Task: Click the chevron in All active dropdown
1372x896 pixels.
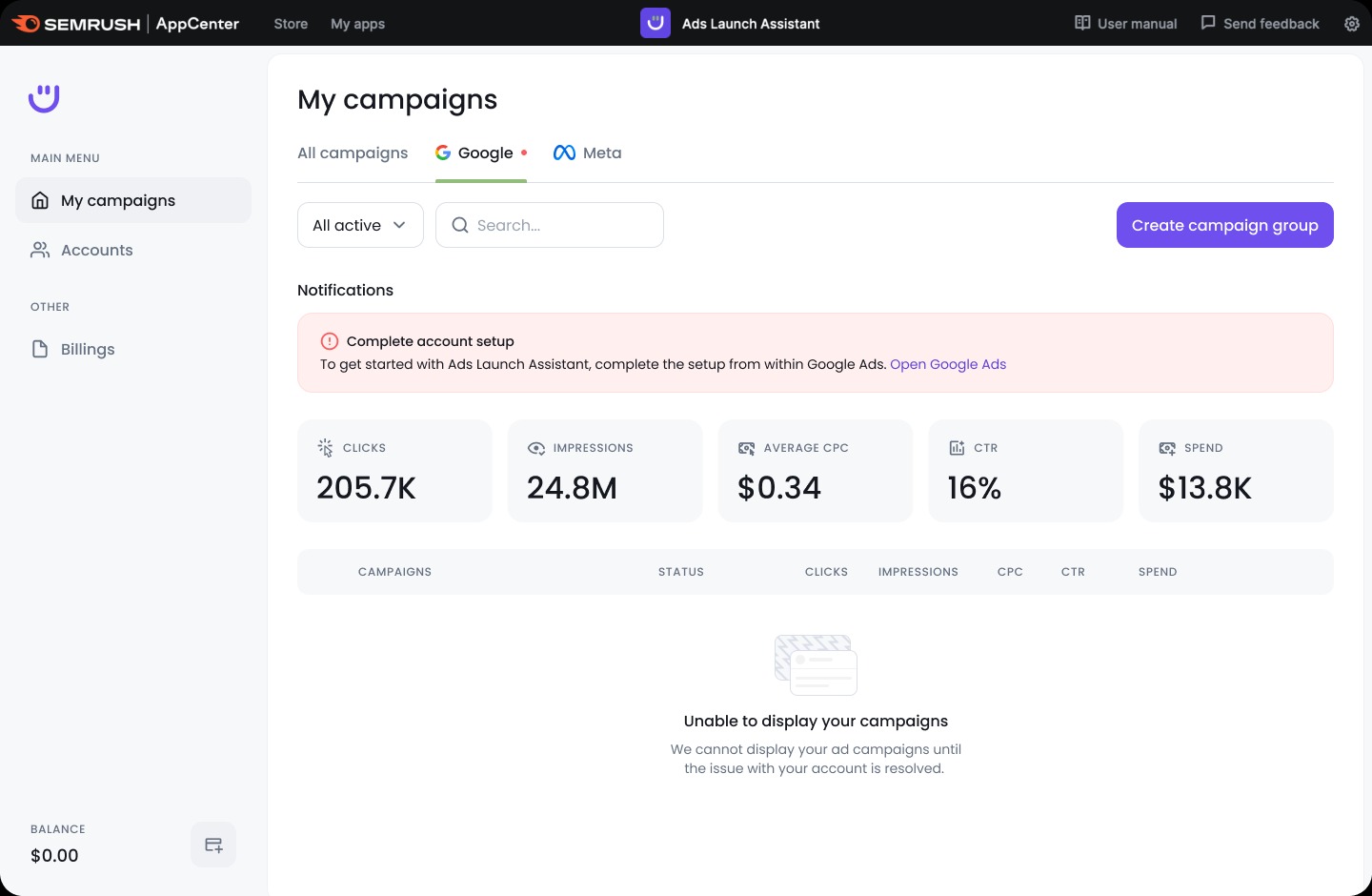Action: tap(399, 225)
